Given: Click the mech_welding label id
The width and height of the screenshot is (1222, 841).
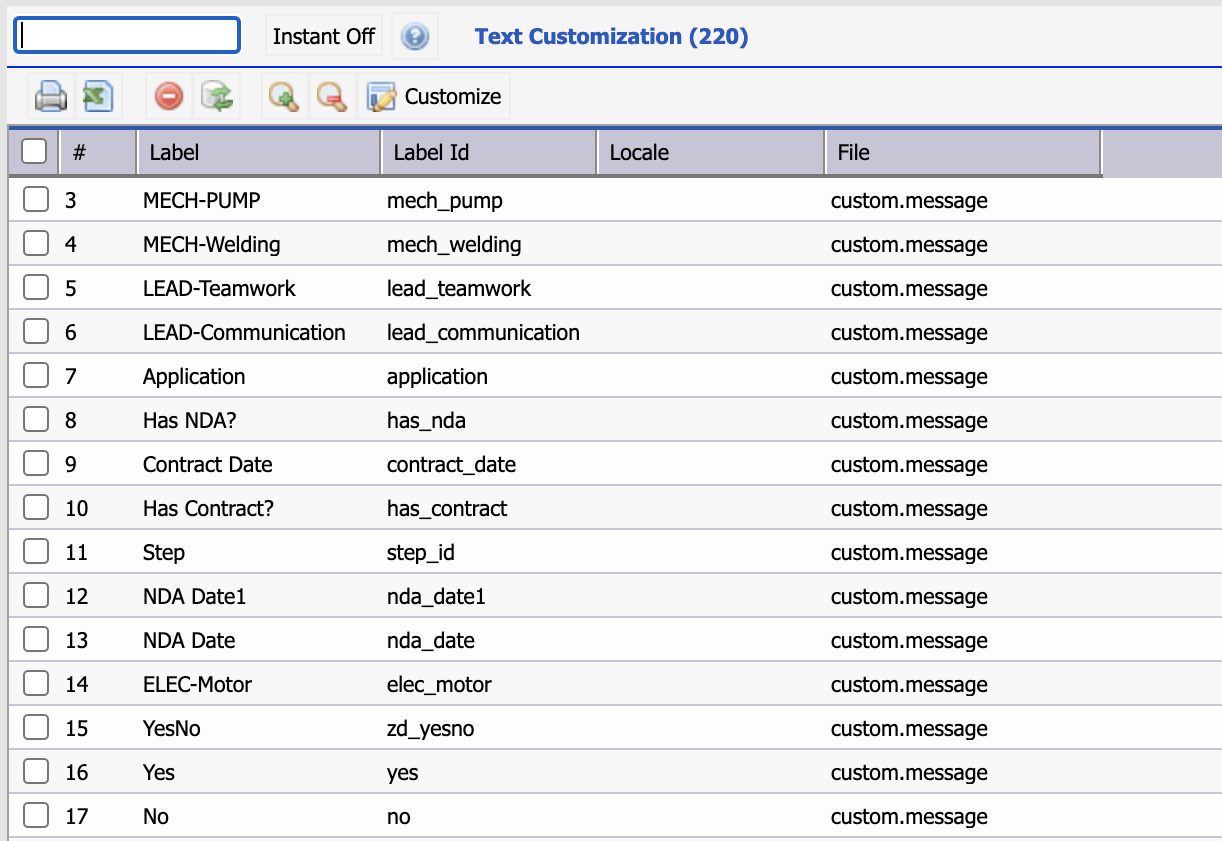Looking at the screenshot, I should (454, 245).
